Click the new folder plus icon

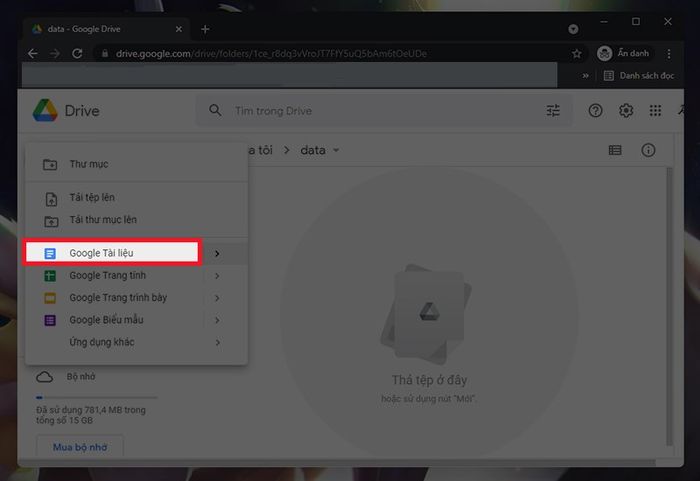click(x=50, y=164)
